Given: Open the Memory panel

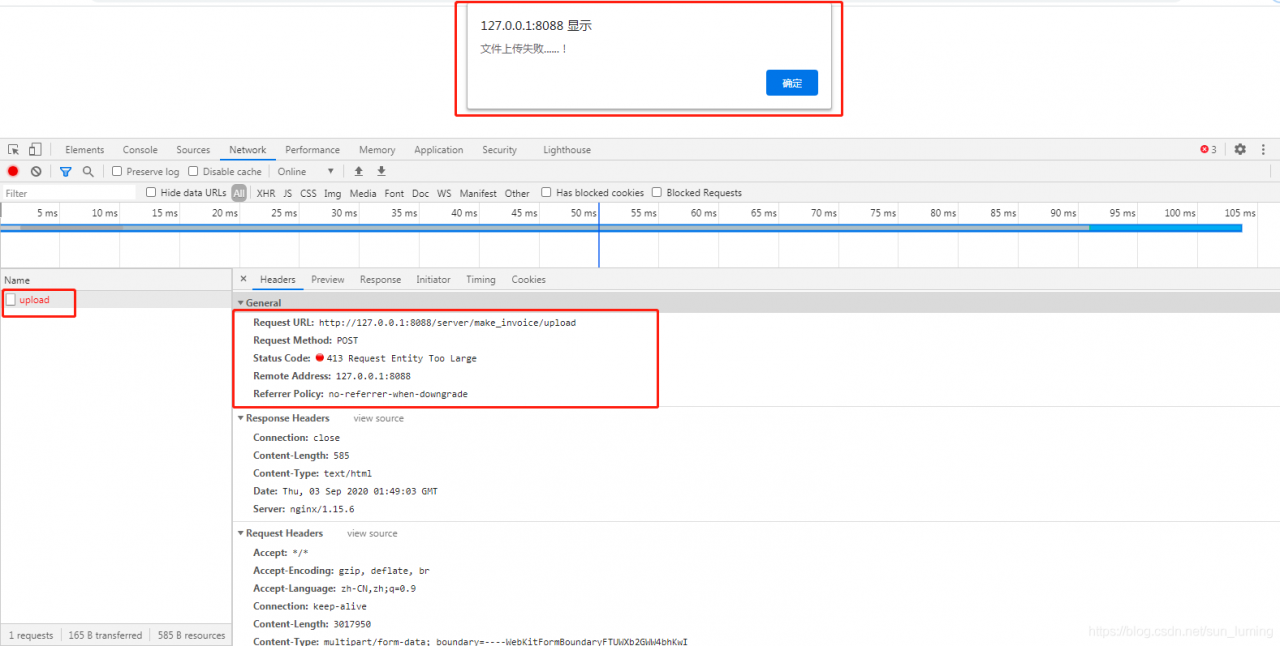Looking at the screenshot, I should point(377,150).
